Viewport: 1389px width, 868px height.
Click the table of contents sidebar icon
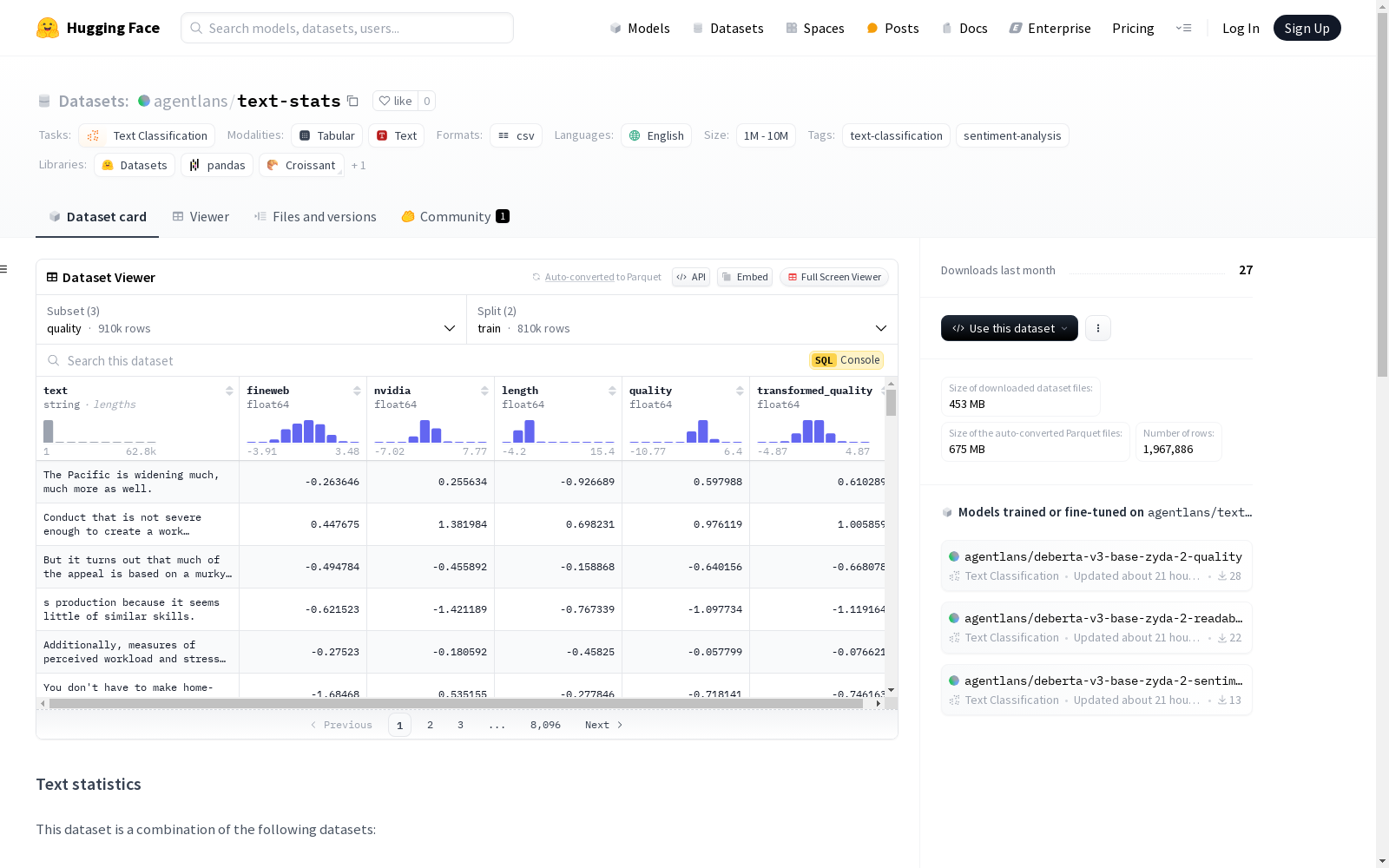[3, 269]
